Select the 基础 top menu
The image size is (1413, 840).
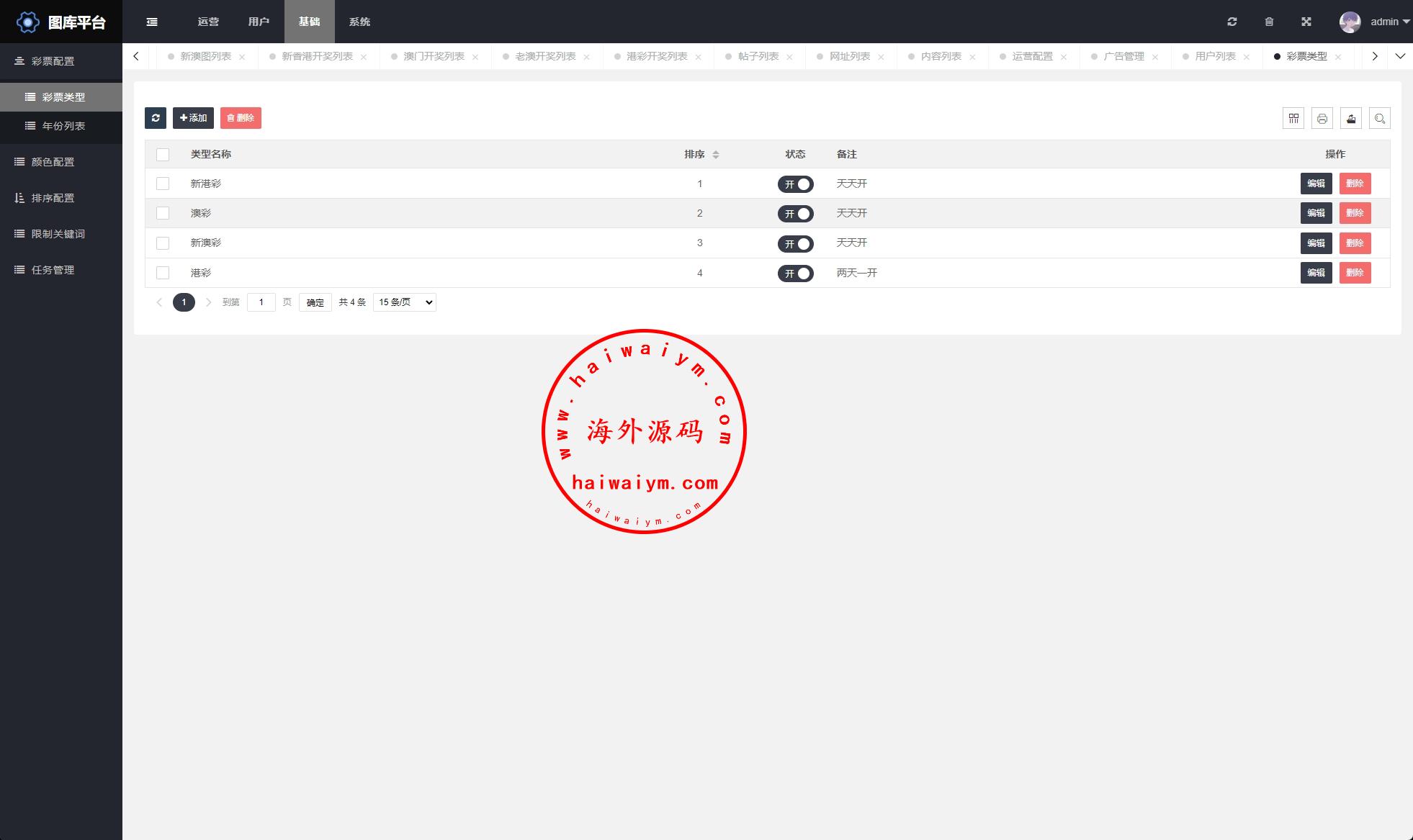[x=309, y=22]
